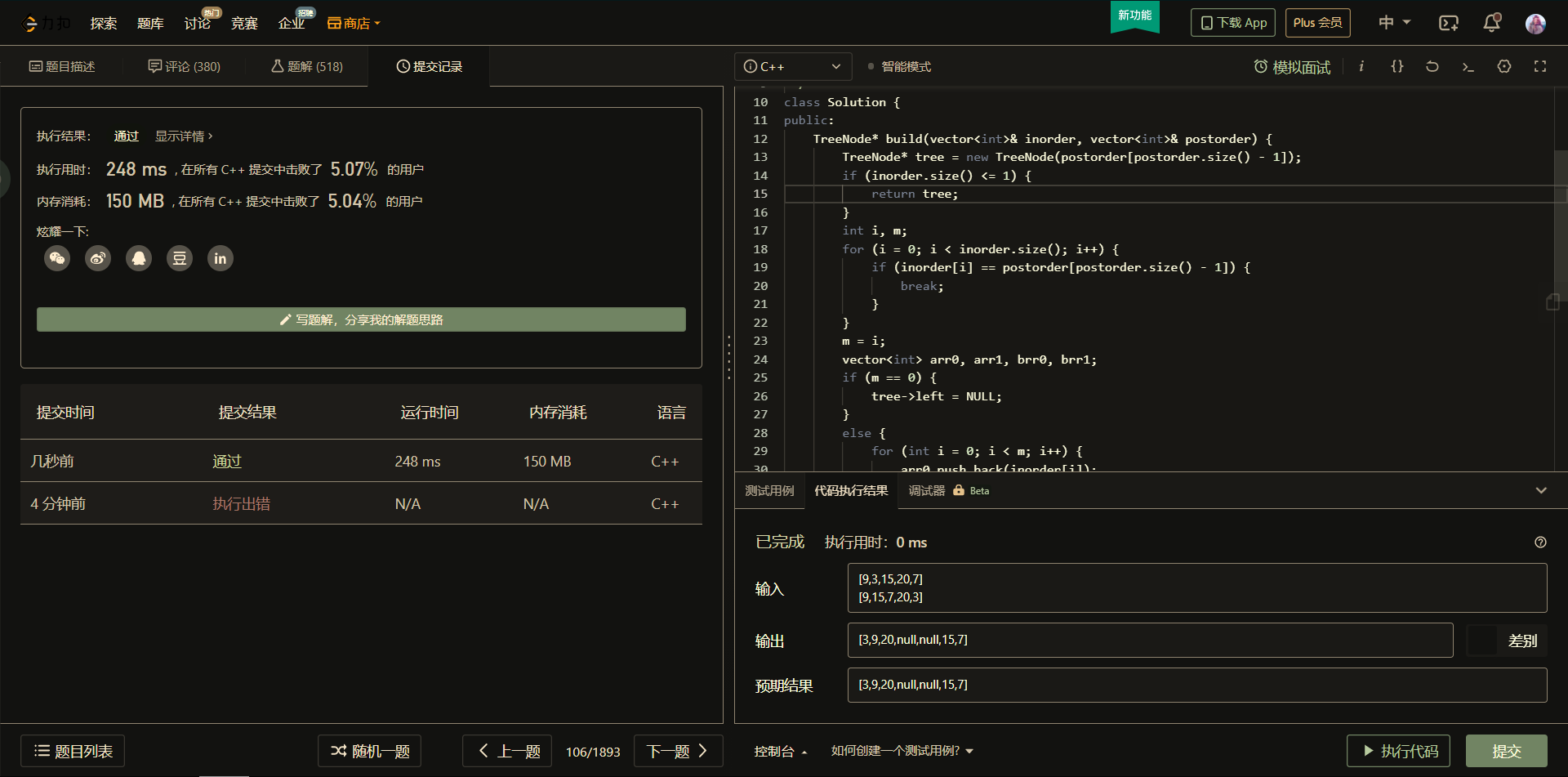Open 讨论 in top navigation
The height and width of the screenshot is (777, 1568).
198,23
